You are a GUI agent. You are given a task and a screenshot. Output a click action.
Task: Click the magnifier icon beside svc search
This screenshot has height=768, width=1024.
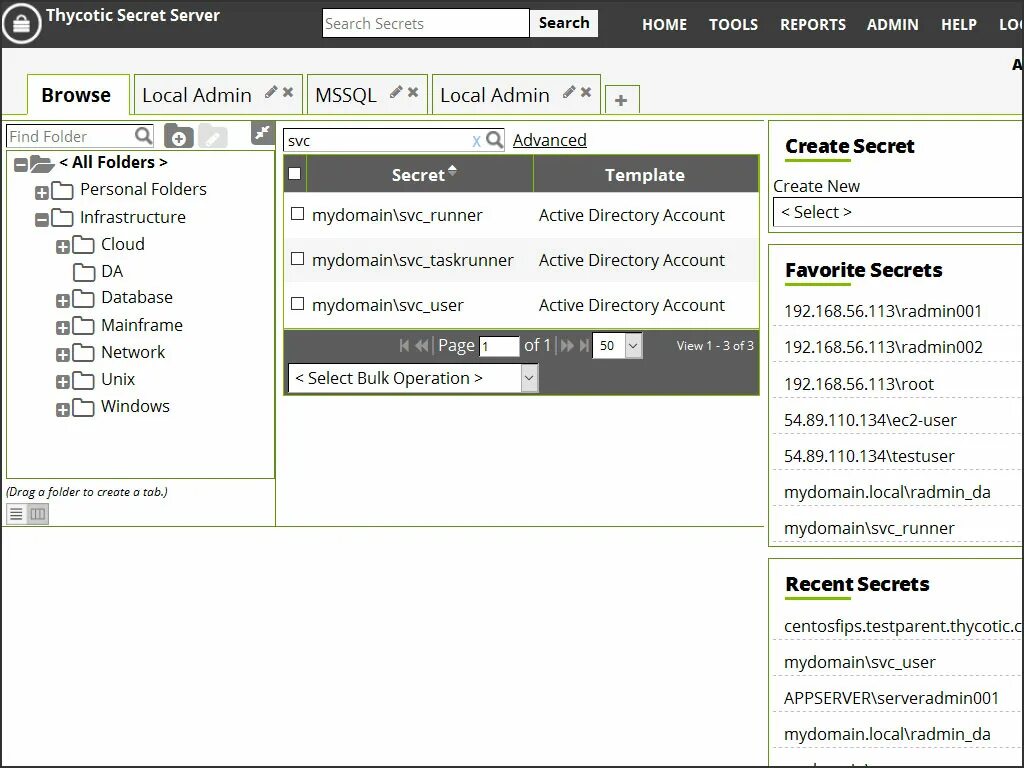pyautogui.click(x=494, y=140)
